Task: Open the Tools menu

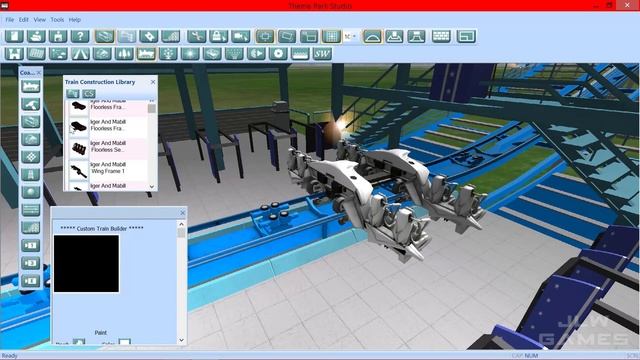Action: tap(57, 20)
